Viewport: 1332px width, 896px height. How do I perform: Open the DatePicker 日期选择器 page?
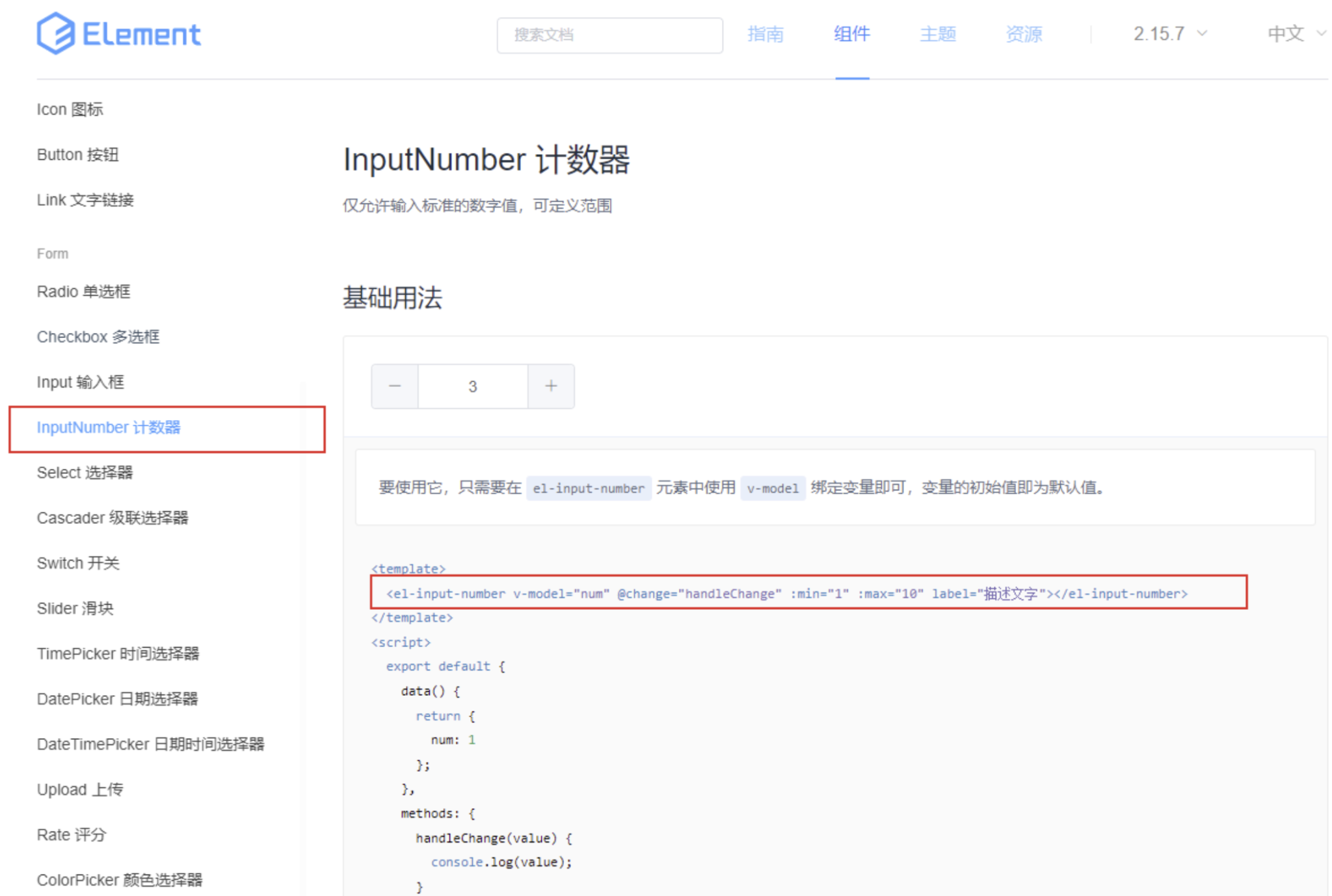118,698
